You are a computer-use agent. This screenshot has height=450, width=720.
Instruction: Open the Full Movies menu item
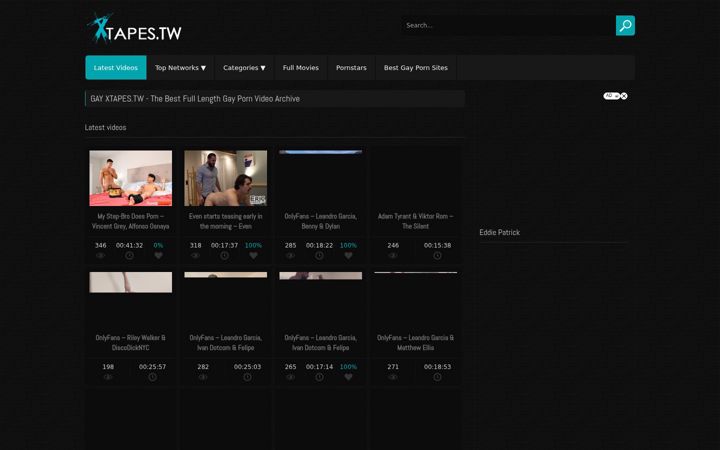pyautogui.click(x=301, y=68)
